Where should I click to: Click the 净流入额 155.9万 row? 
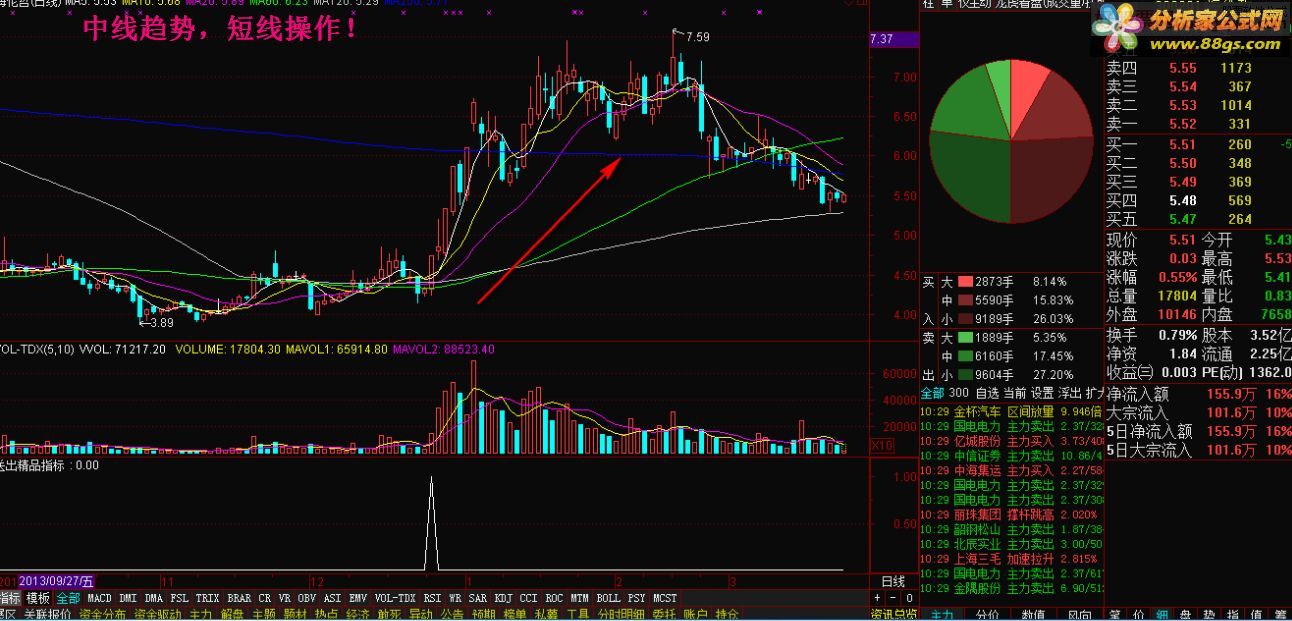(1198, 395)
